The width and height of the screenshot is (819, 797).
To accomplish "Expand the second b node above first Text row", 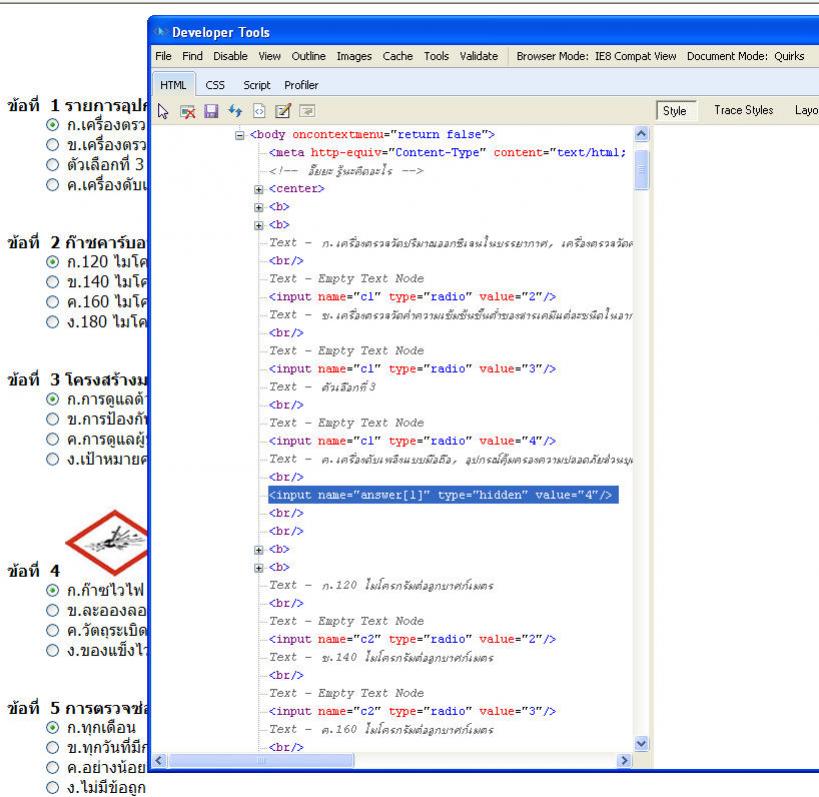I will point(259,225).
